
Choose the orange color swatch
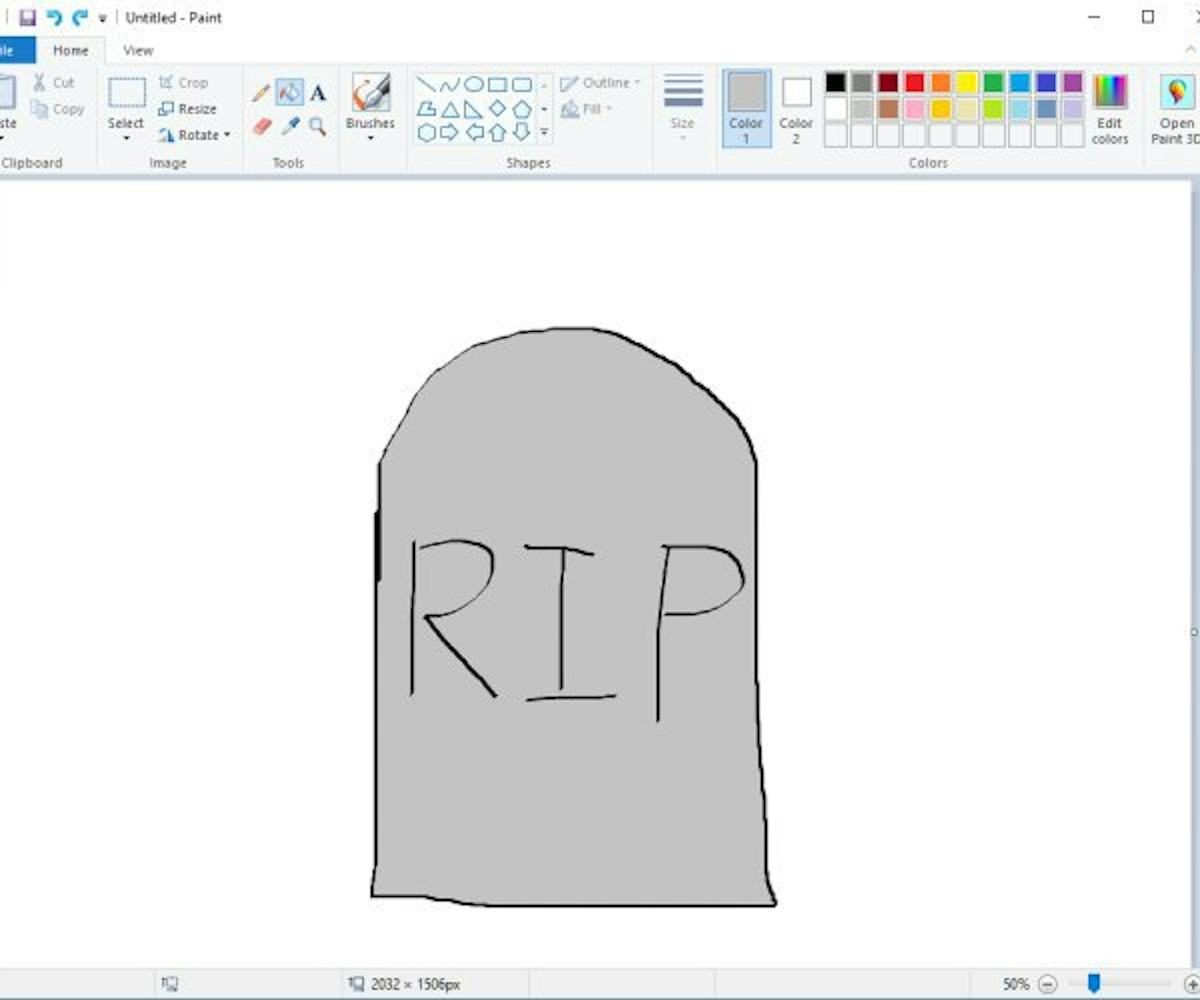pyautogui.click(x=941, y=82)
